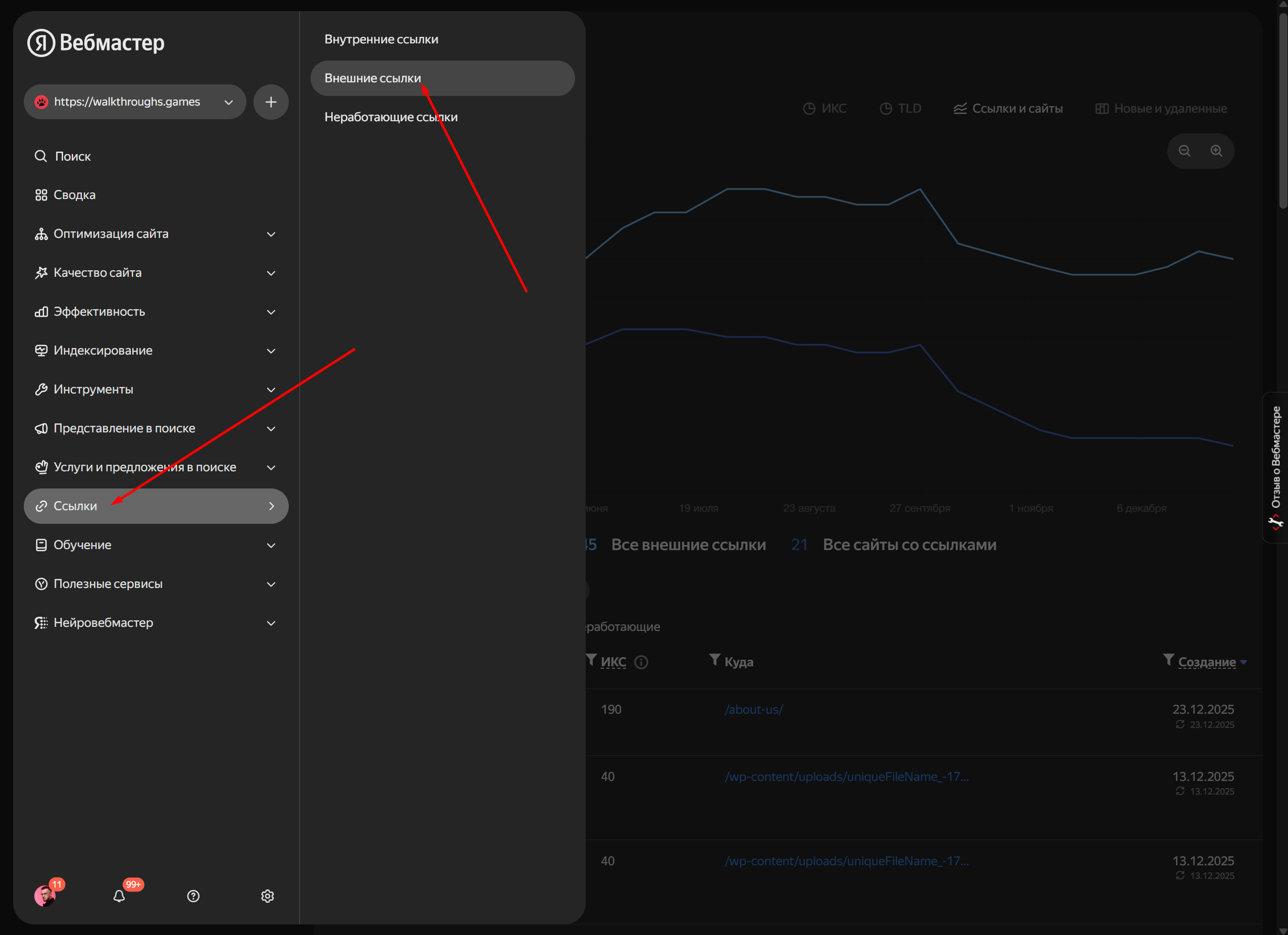Zoom out the chart with magnifier icon
This screenshot has width=1288, height=935.
1184,151
